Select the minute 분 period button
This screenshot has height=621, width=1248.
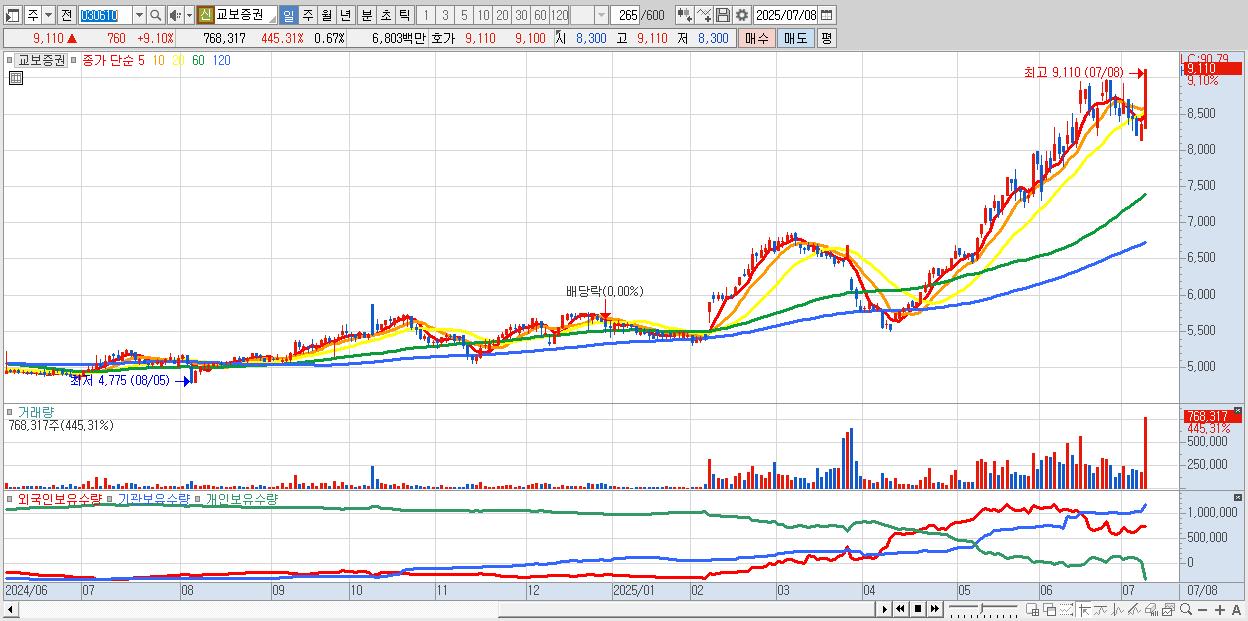point(366,15)
